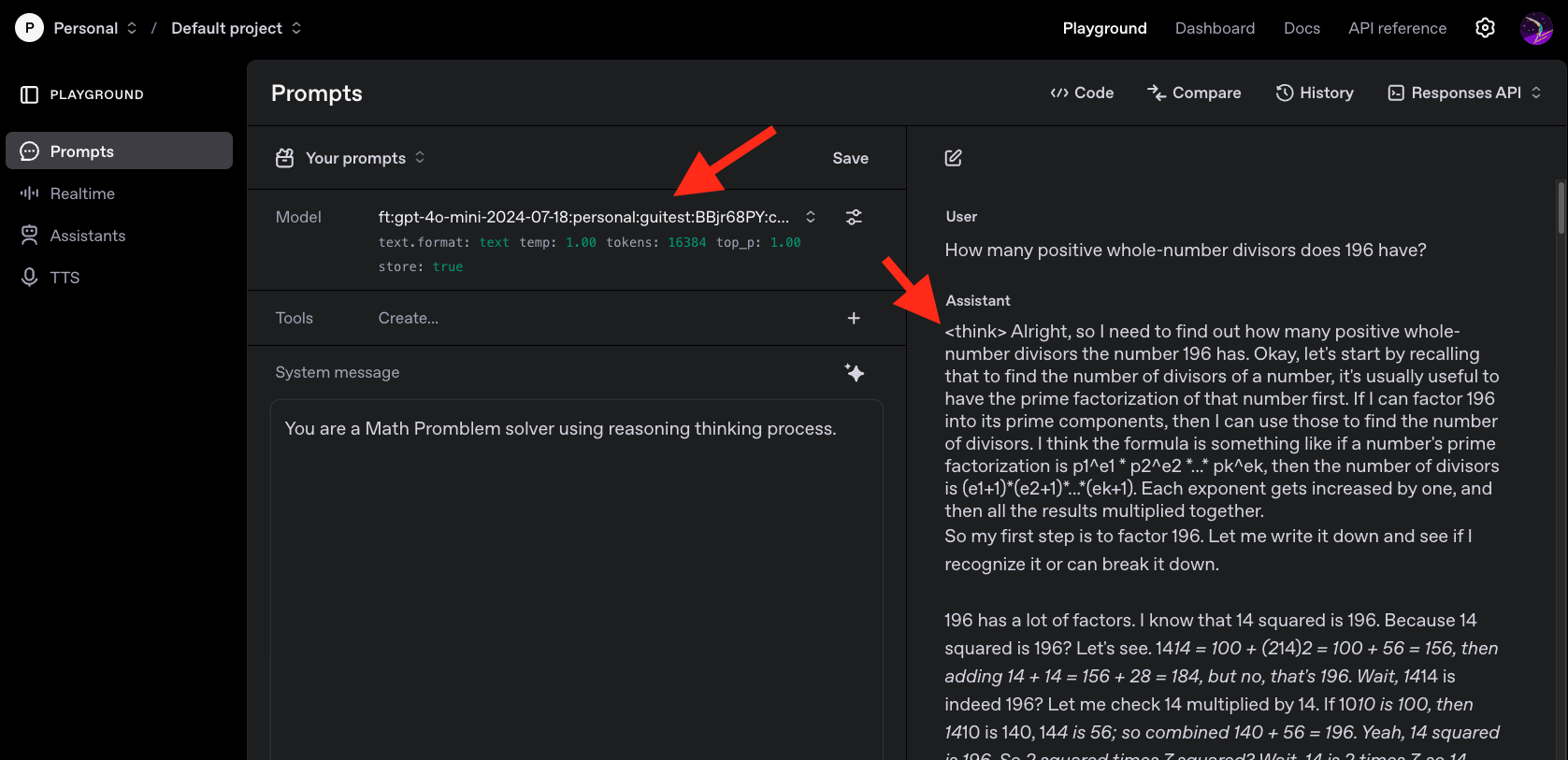Click the Model field label
1568x760 pixels.
298,217
